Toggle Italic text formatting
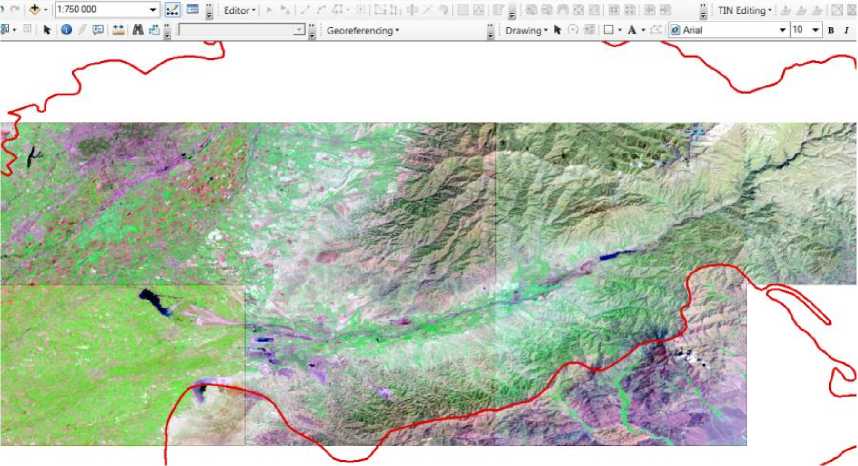The width and height of the screenshot is (858, 466). click(847, 30)
